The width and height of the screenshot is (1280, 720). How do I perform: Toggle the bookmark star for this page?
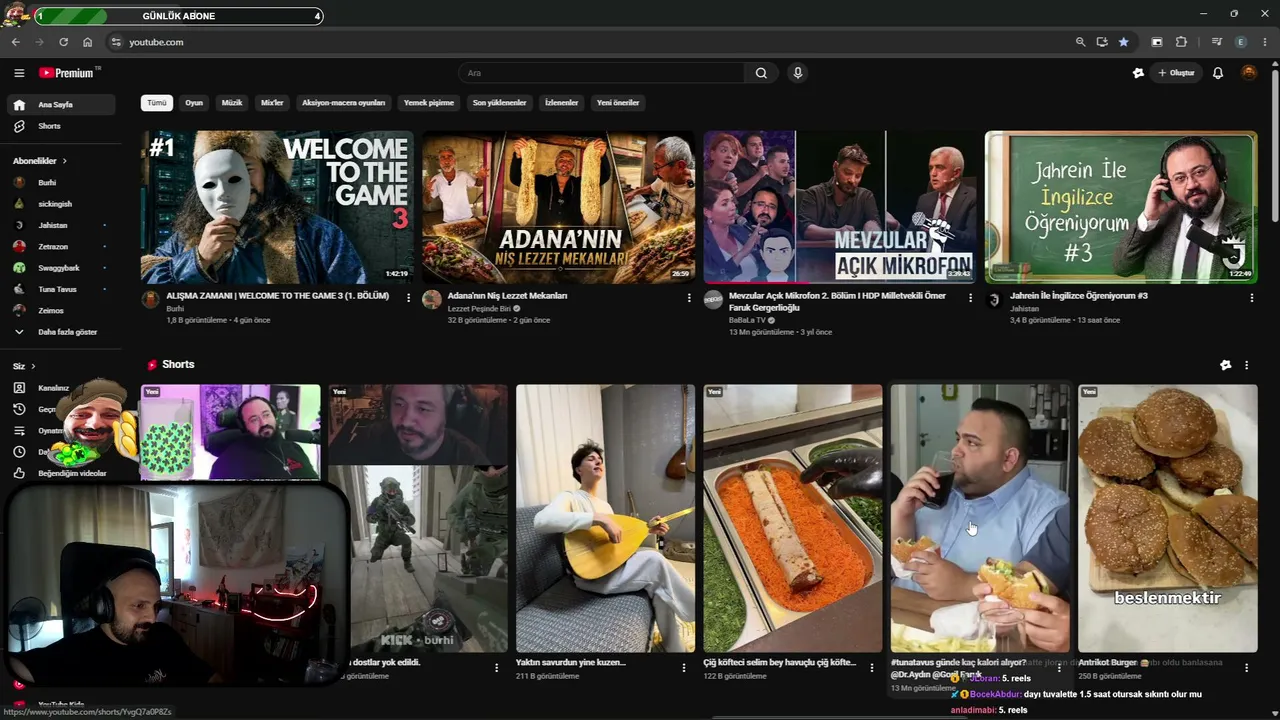(x=1124, y=42)
